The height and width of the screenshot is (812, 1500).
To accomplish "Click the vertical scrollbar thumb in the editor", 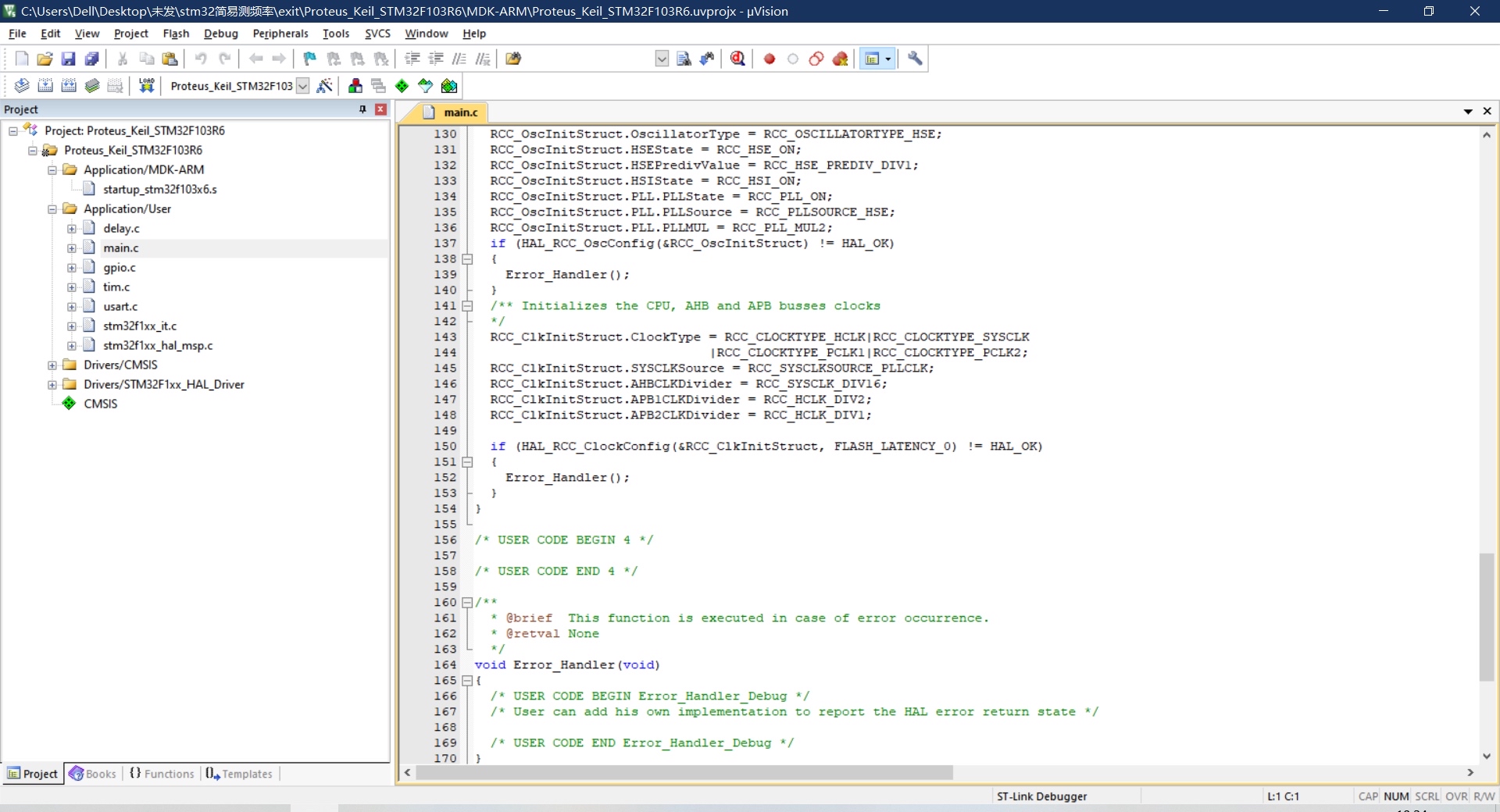I will [1487, 617].
